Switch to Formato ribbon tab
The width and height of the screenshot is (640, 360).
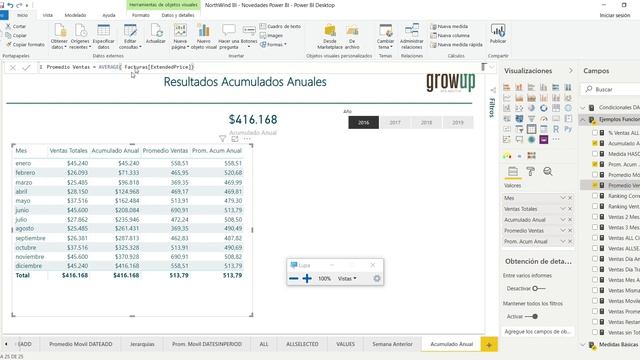coord(141,15)
